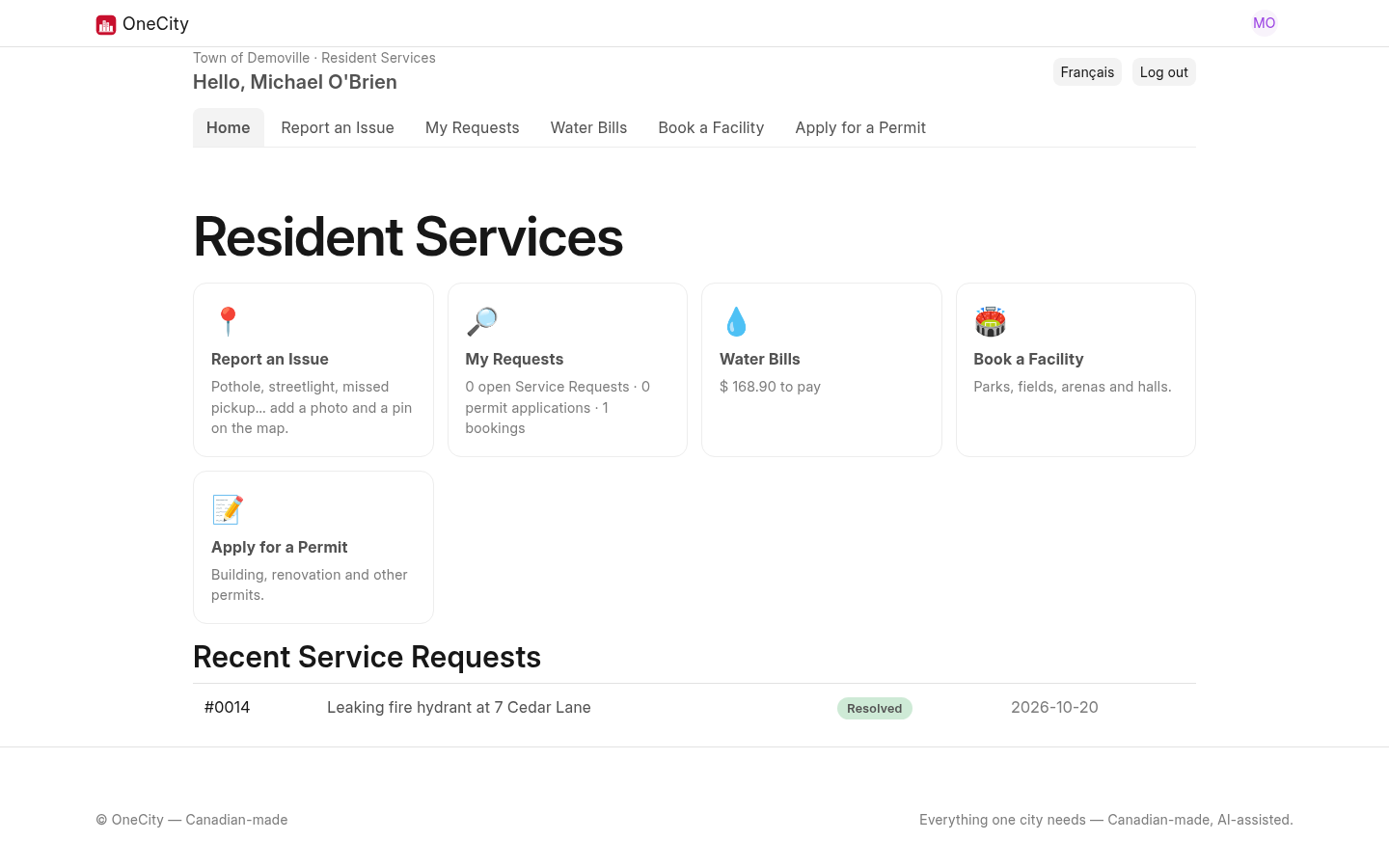Click the Parks, fields, arenas and halls text
This screenshot has width=1389, height=868.
tap(1073, 387)
